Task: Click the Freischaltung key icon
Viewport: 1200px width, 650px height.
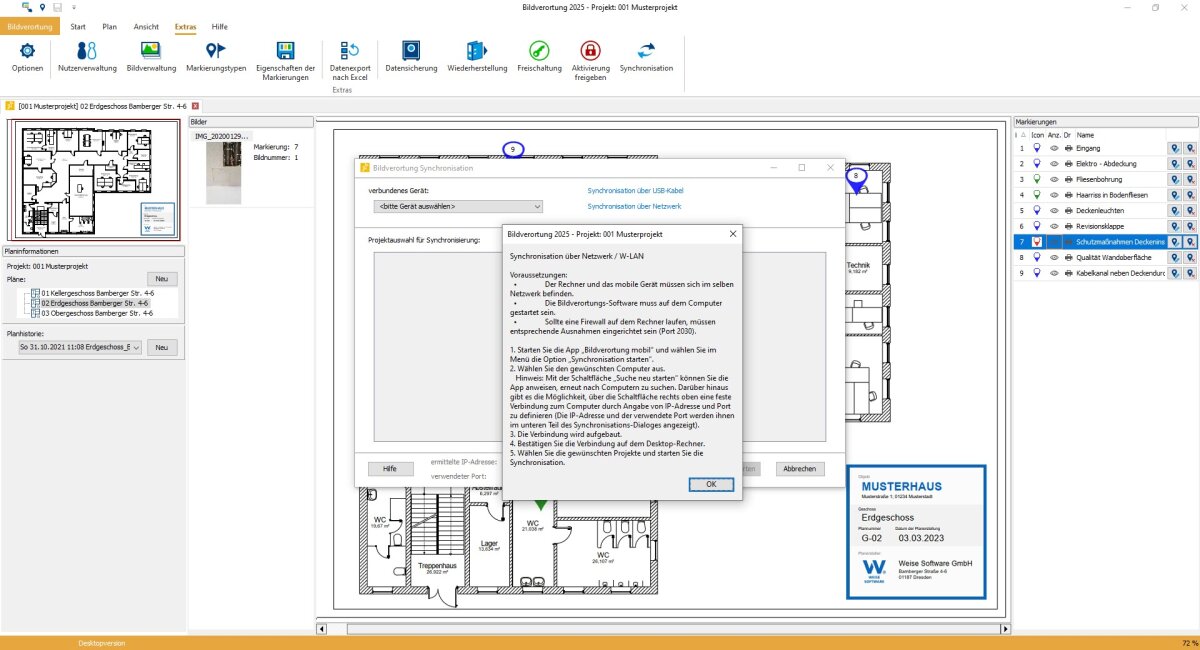Action: point(539,51)
